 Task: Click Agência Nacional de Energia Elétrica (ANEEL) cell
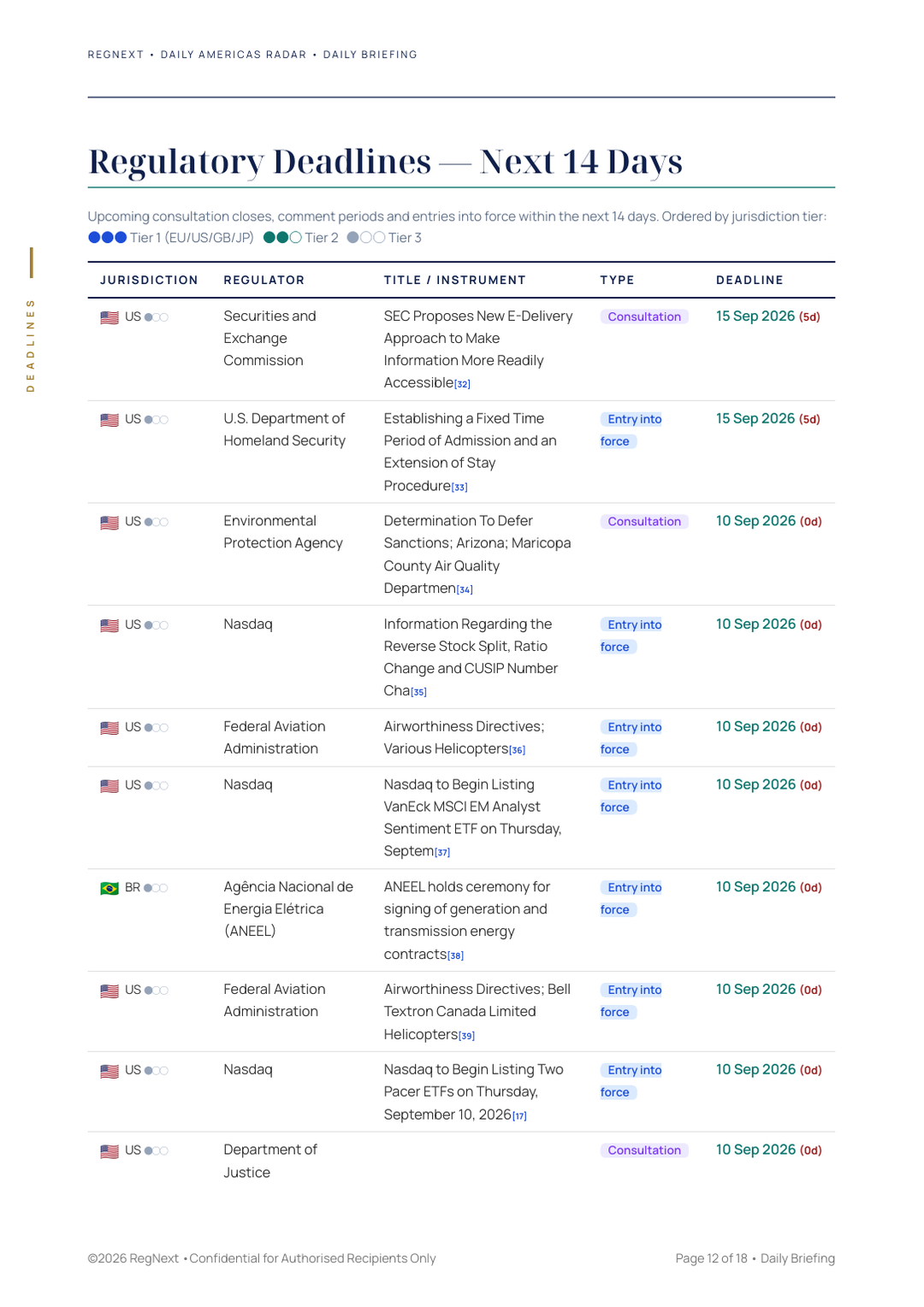point(288,909)
